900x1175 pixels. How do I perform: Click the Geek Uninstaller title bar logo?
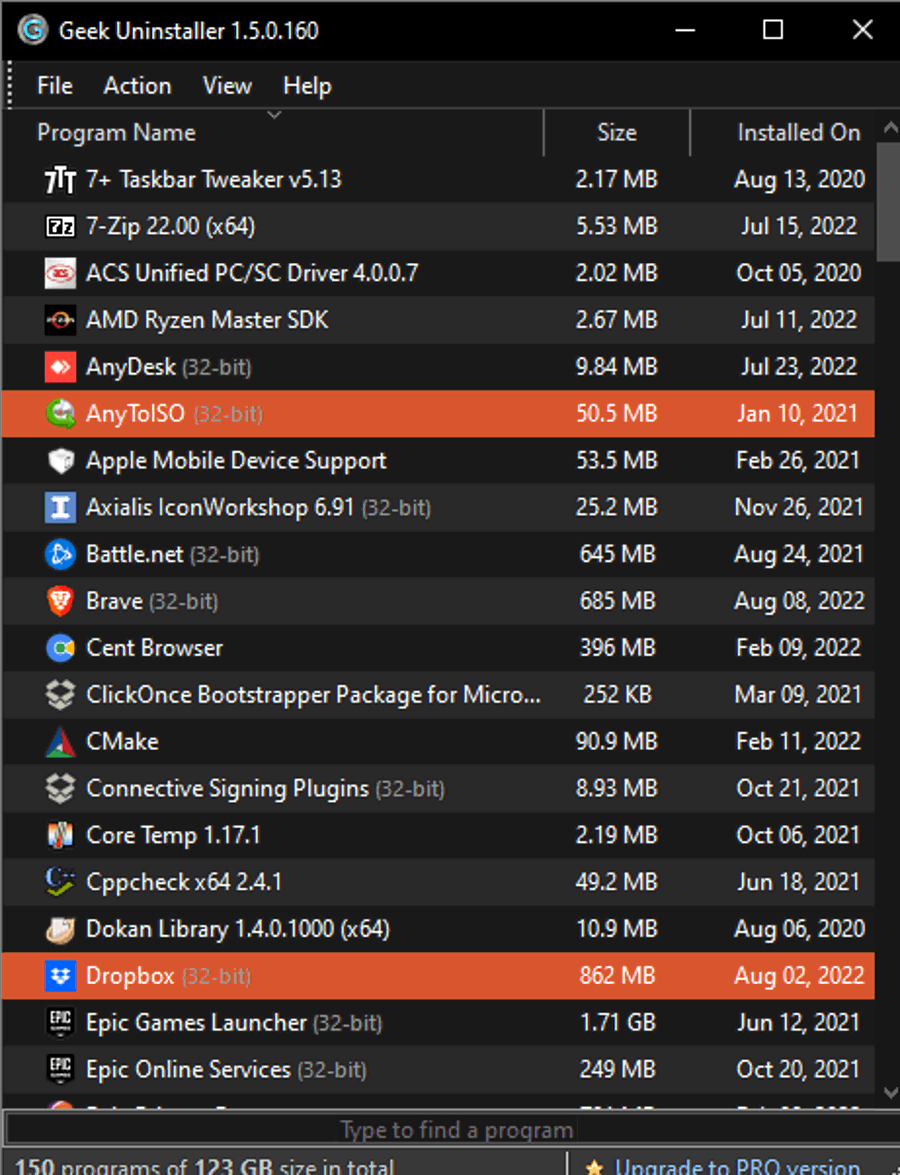(x=32, y=30)
